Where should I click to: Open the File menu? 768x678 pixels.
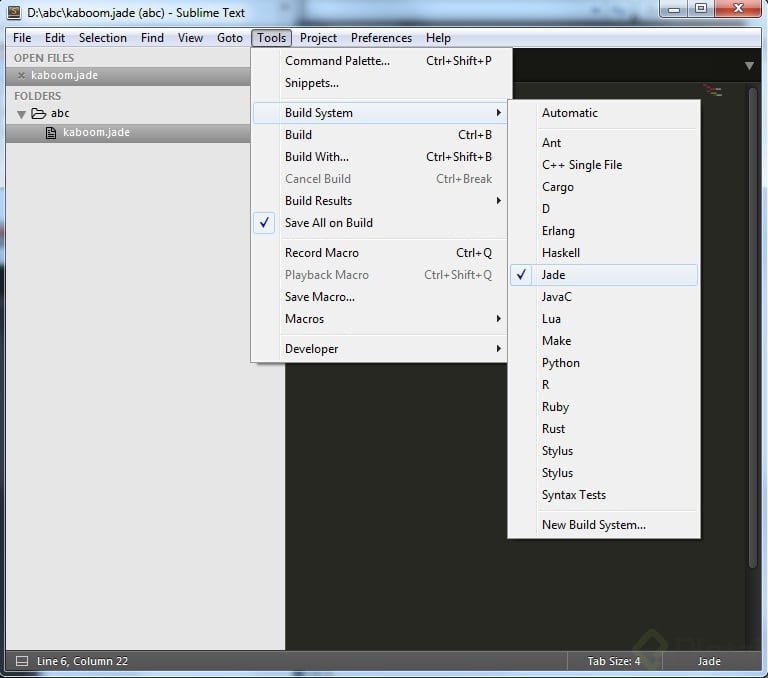[22, 38]
